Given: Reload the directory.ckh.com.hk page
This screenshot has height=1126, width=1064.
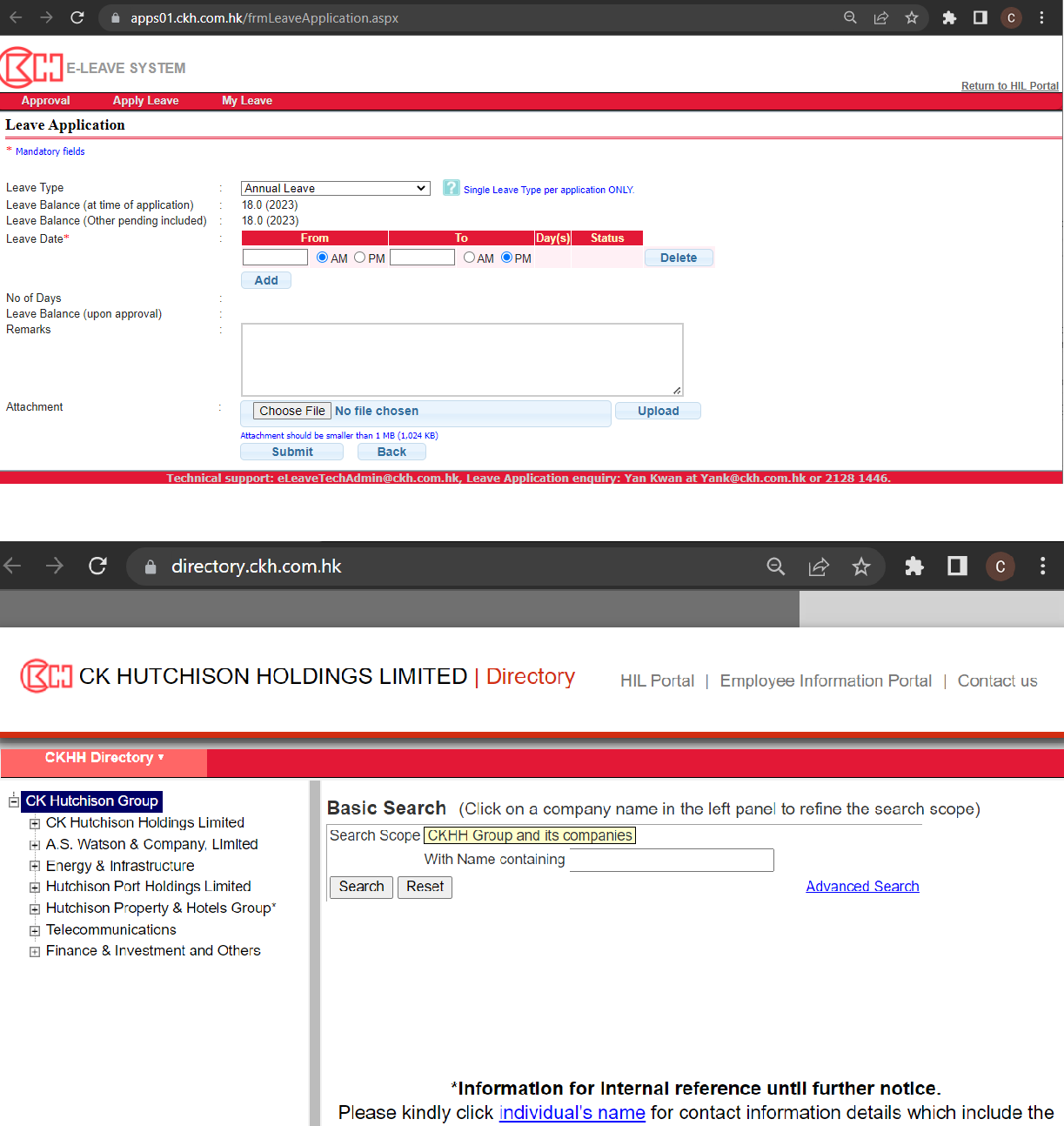Looking at the screenshot, I should point(97,566).
